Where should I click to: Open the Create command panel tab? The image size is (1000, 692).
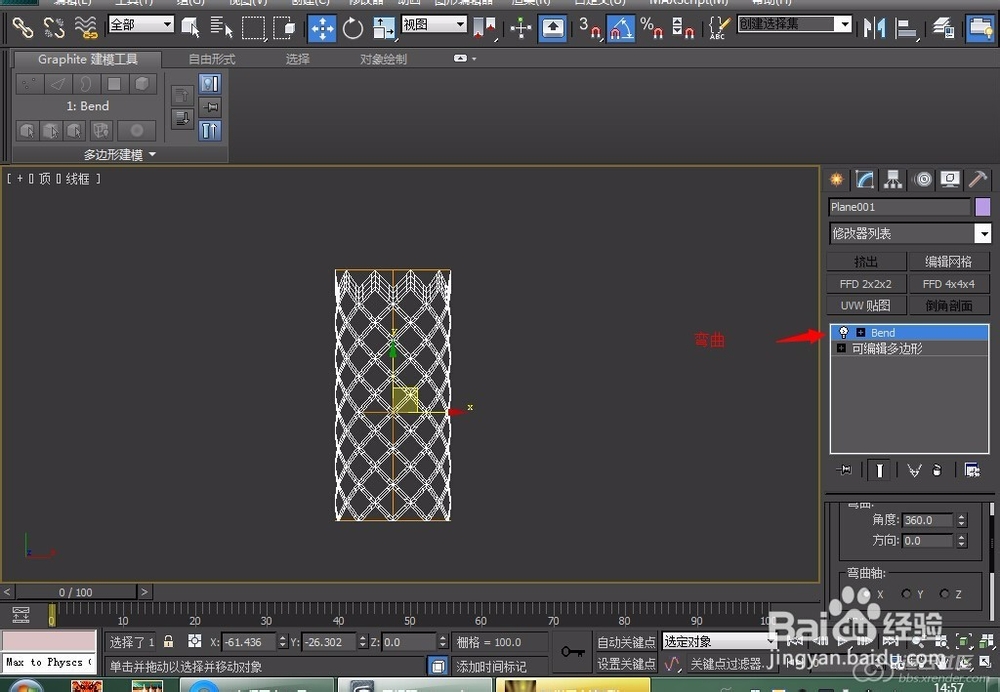[x=836, y=180]
